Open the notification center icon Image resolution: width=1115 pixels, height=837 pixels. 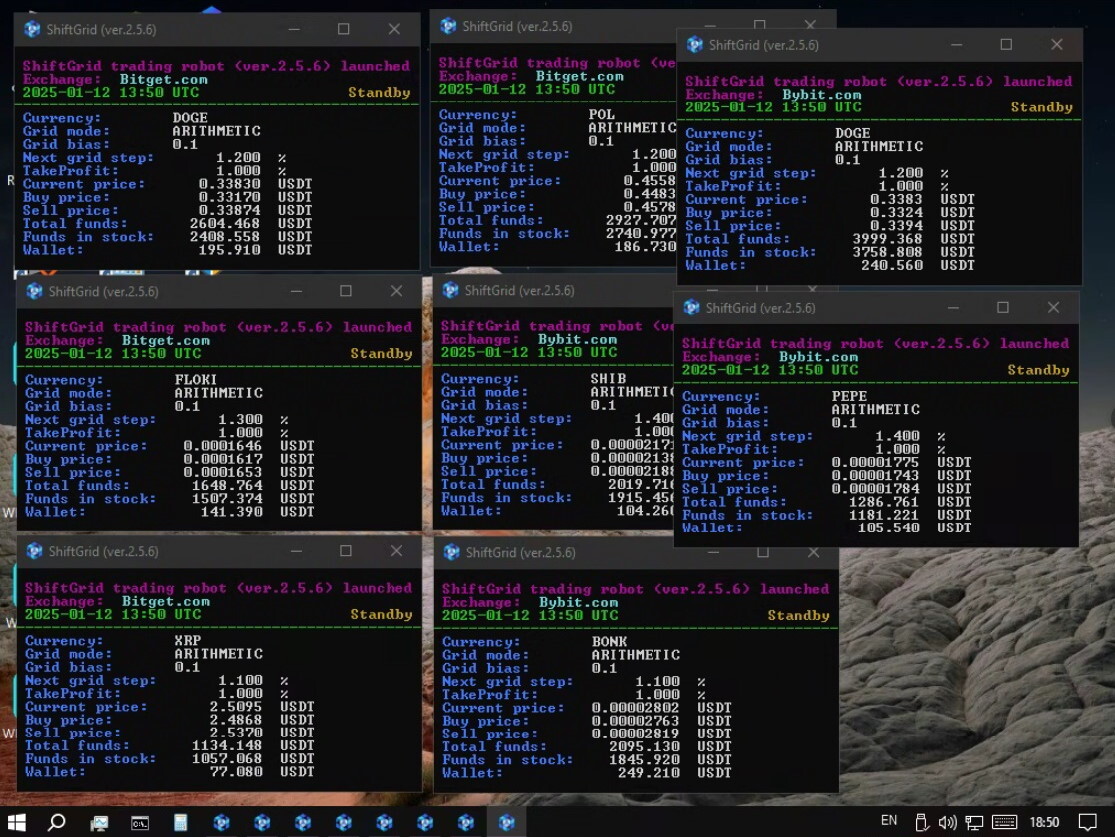point(1087,823)
